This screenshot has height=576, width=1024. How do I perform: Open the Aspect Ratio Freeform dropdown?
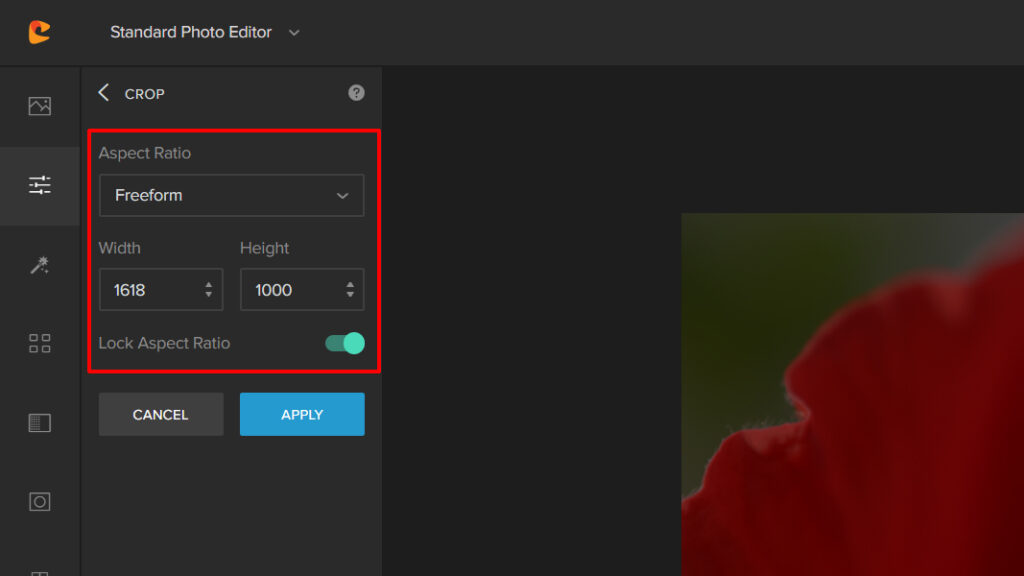click(231, 195)
